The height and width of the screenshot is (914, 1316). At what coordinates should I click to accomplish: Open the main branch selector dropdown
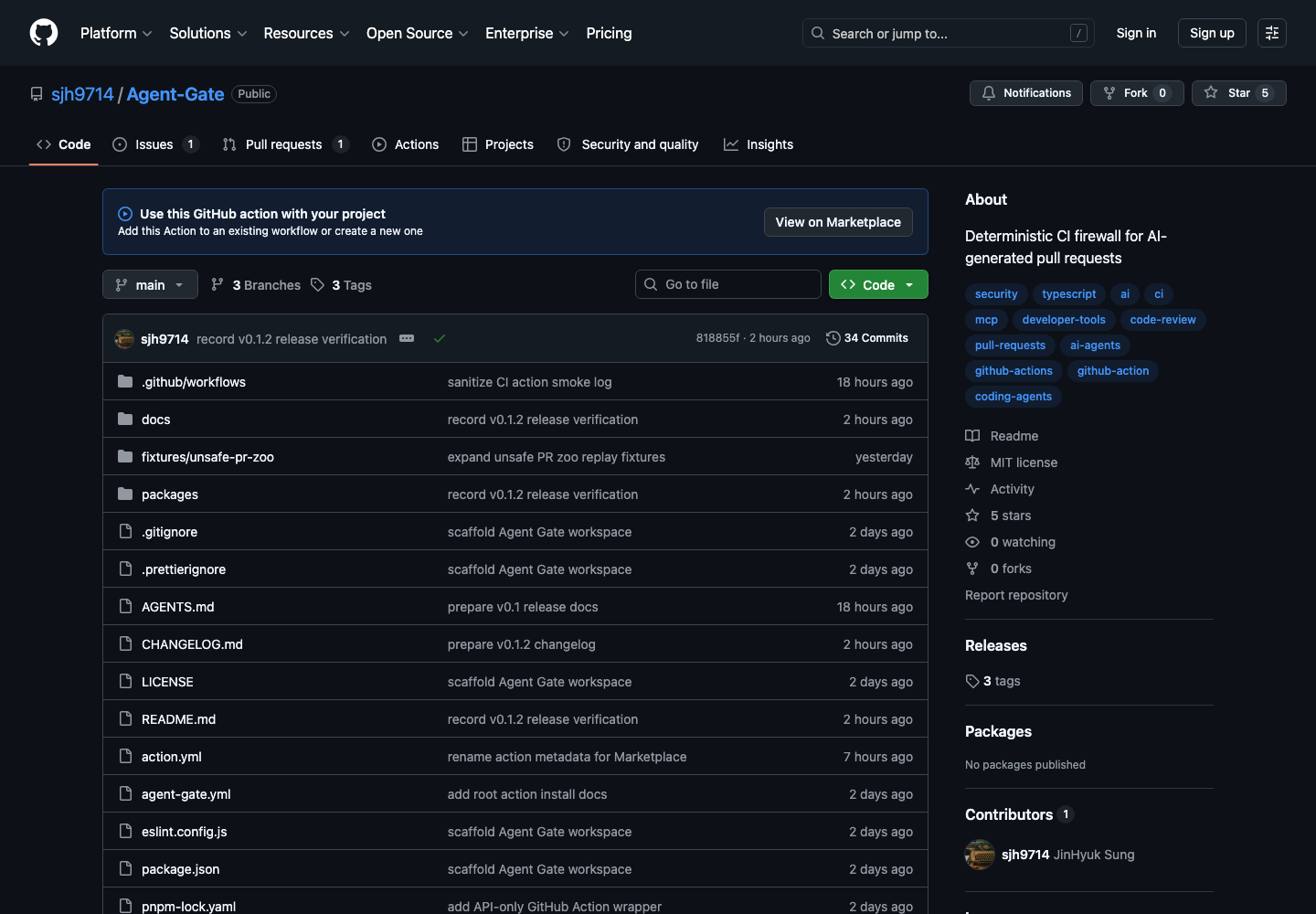coord(150,285)
